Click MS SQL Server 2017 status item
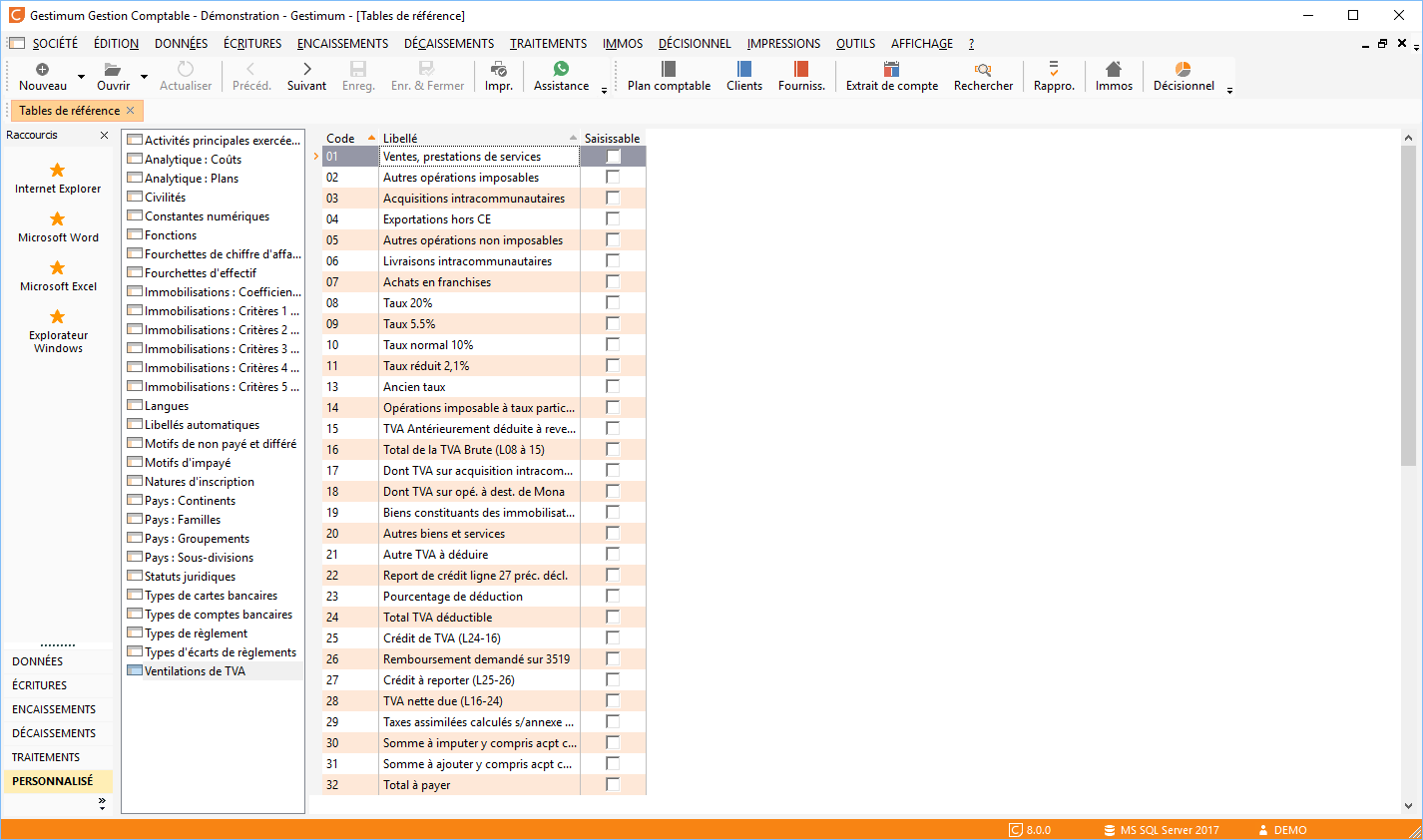Screen dimensions: 1423x840 1162,830
